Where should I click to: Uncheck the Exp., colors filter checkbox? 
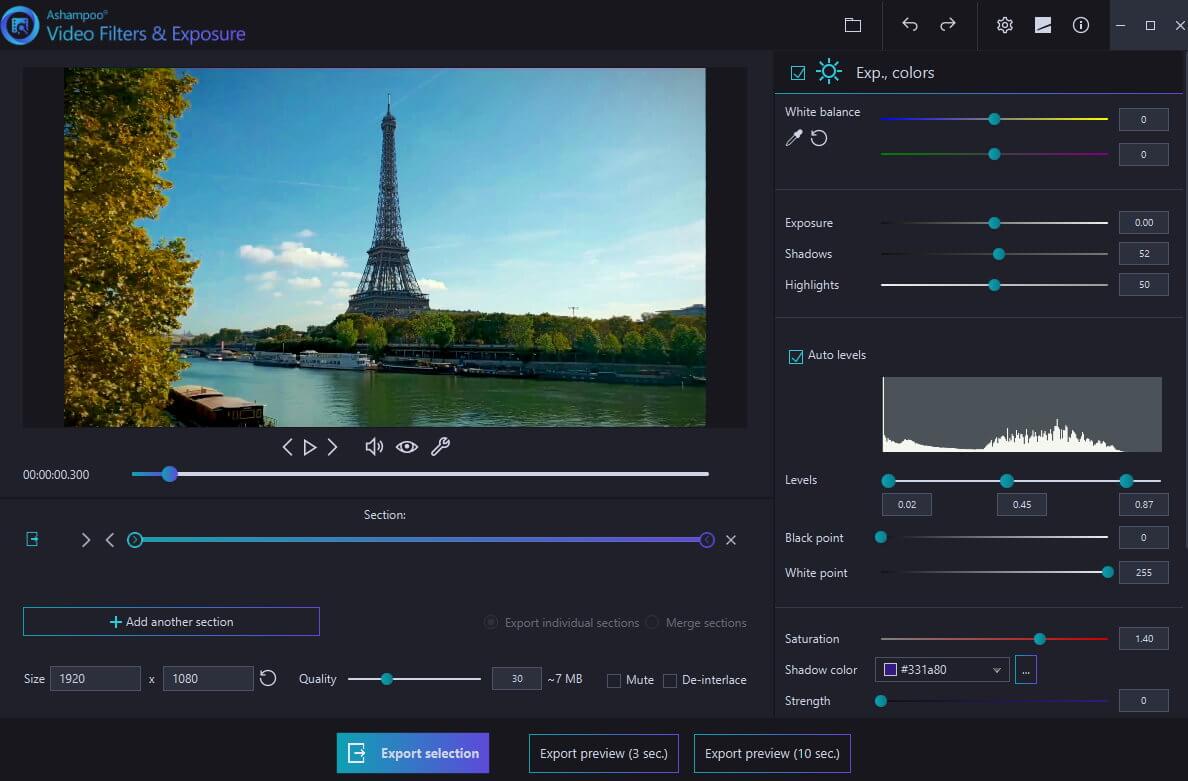(797, 72)
